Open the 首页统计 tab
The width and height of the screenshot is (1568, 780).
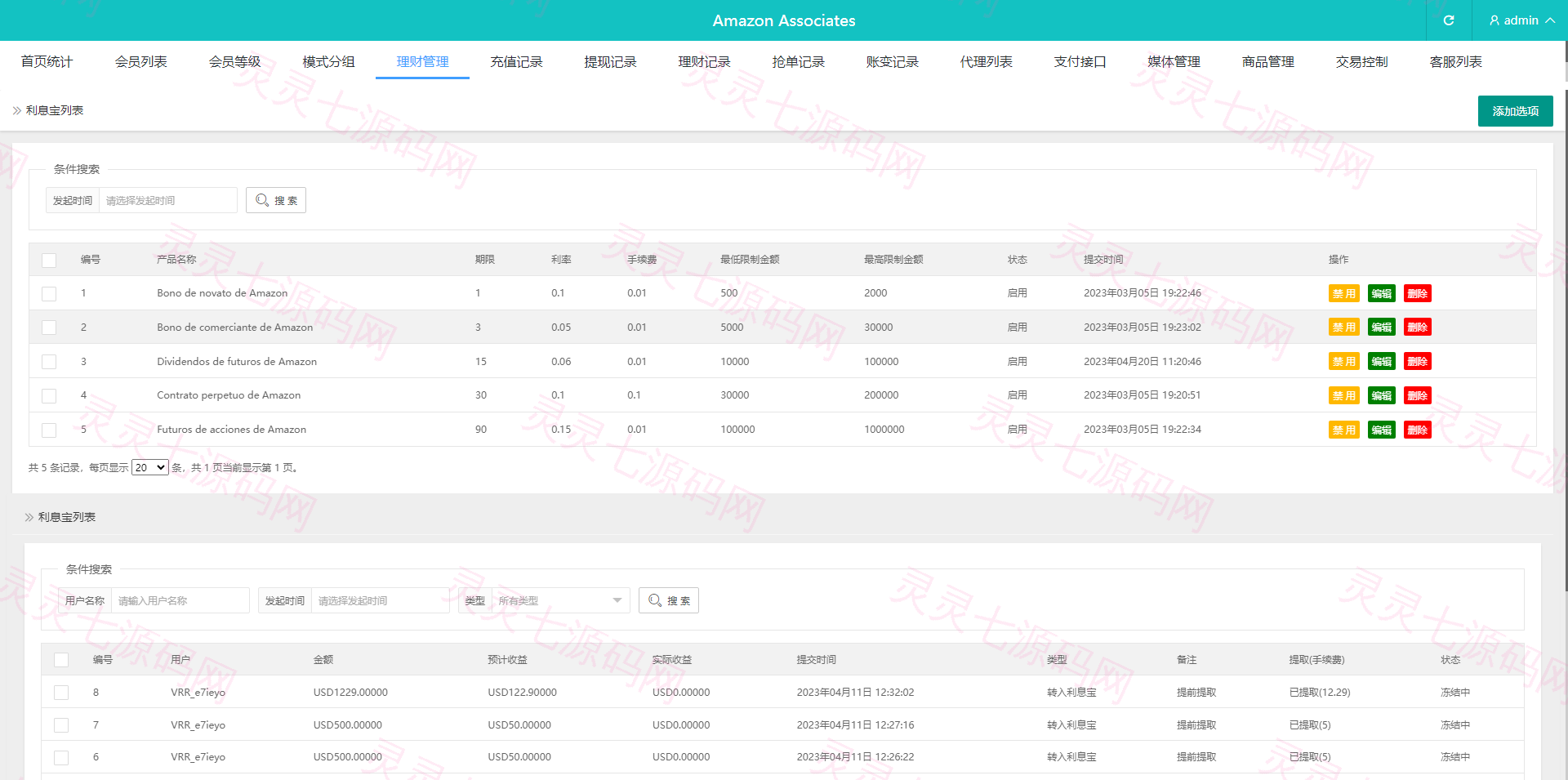[47, 62]
